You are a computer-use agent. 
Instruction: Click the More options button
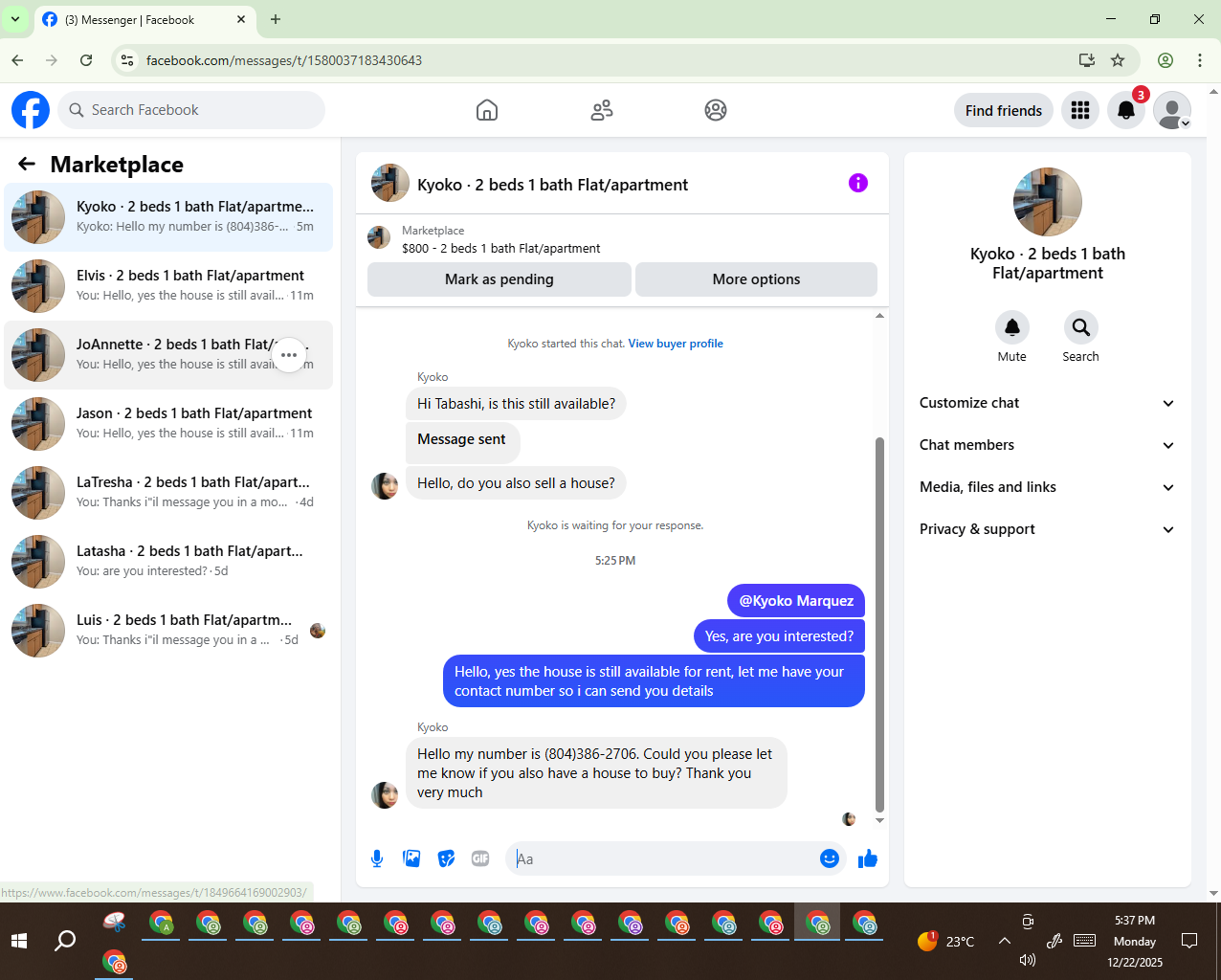tap(756, 279)
